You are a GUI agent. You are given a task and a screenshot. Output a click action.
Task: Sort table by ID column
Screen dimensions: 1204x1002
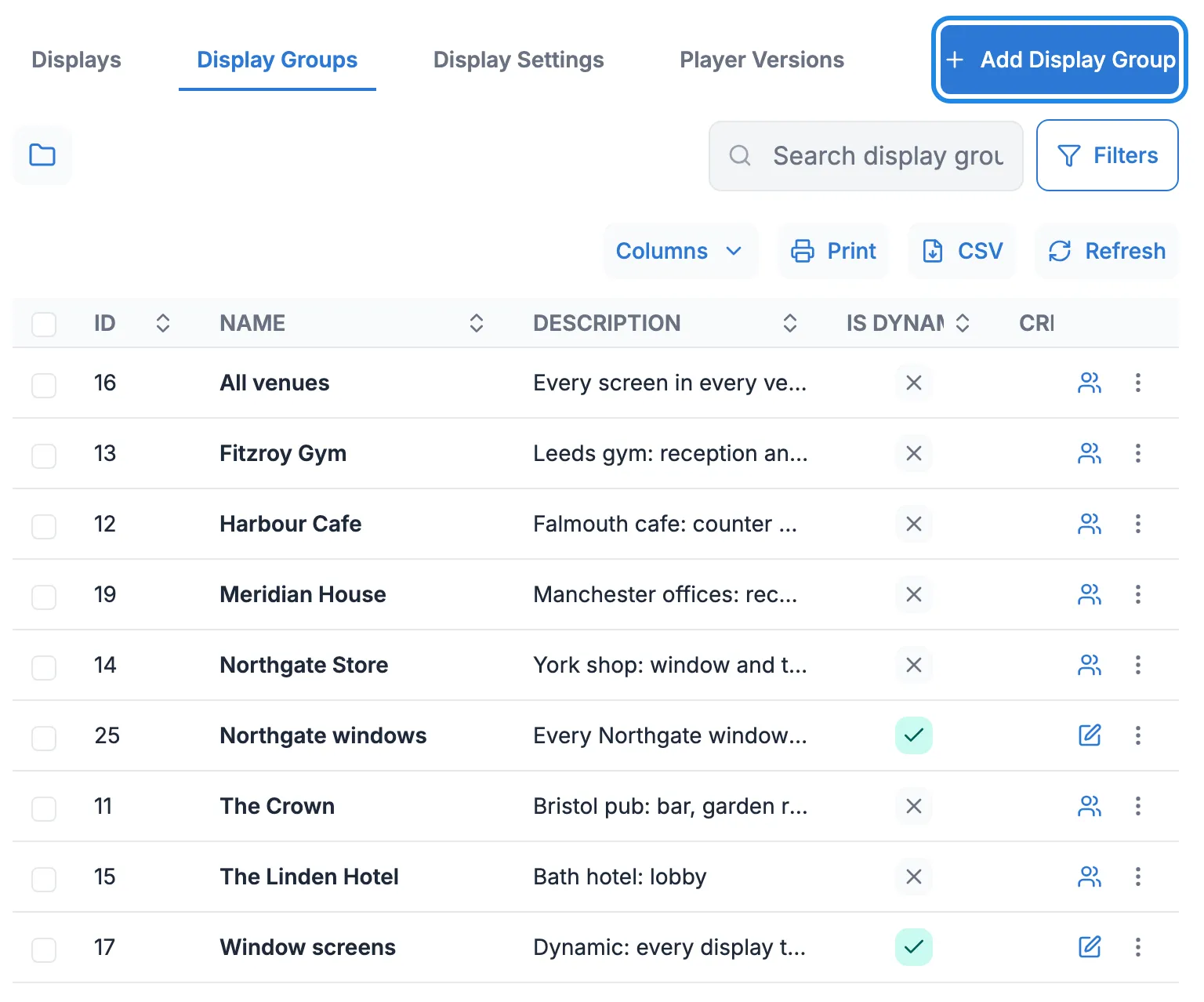[163, 323]
